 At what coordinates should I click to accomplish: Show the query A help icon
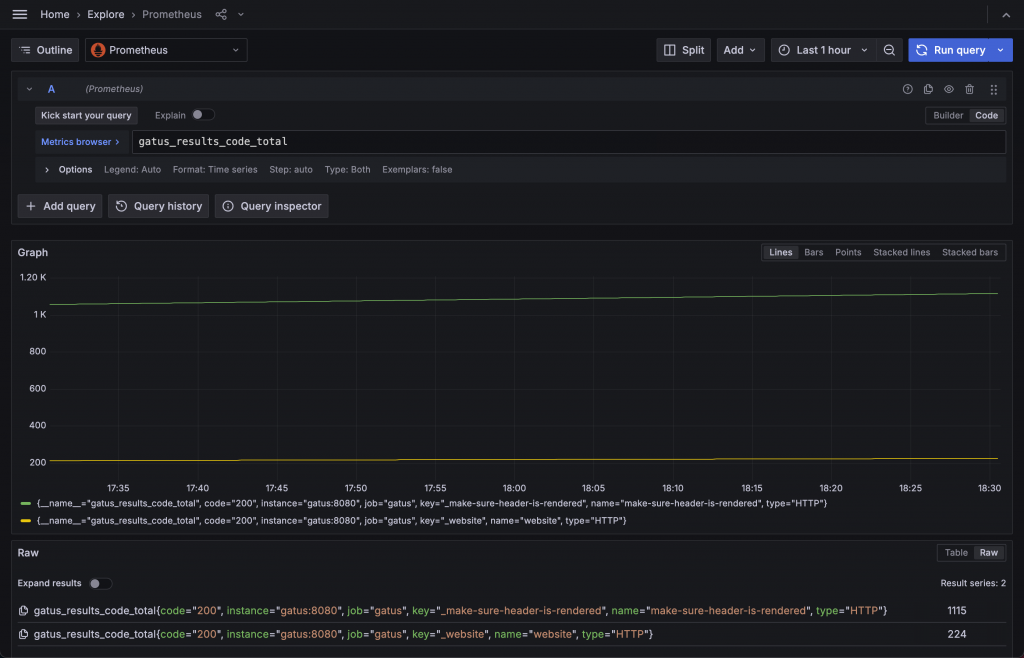pyautogui.click(x=908, y=89)
